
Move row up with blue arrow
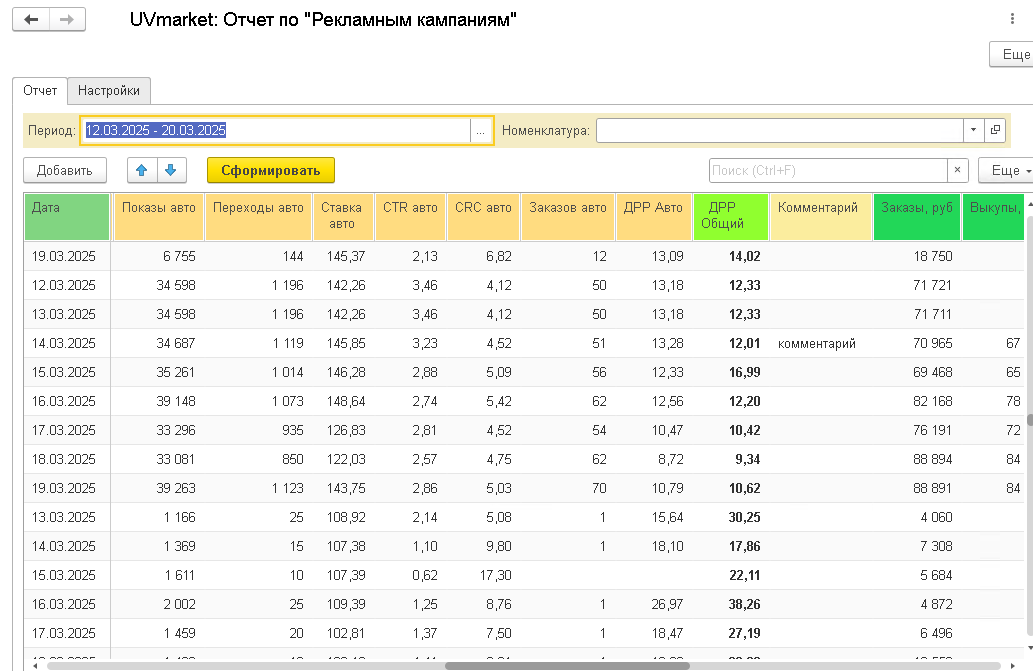[142, 171]
